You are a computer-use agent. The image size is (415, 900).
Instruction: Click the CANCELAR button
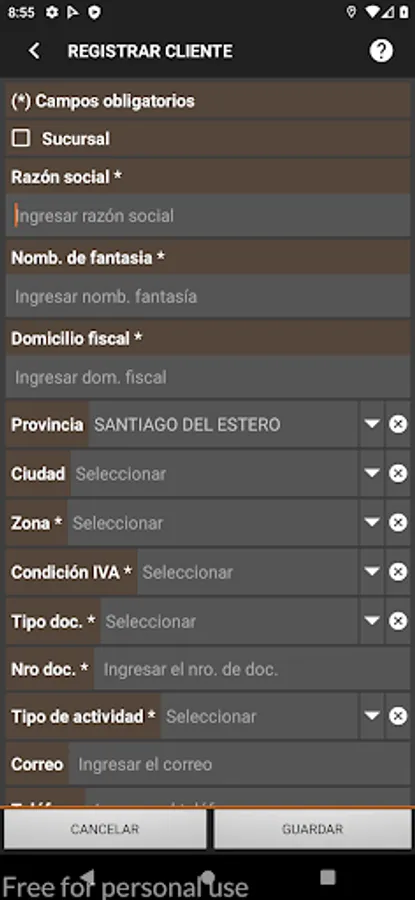(105, 829)
